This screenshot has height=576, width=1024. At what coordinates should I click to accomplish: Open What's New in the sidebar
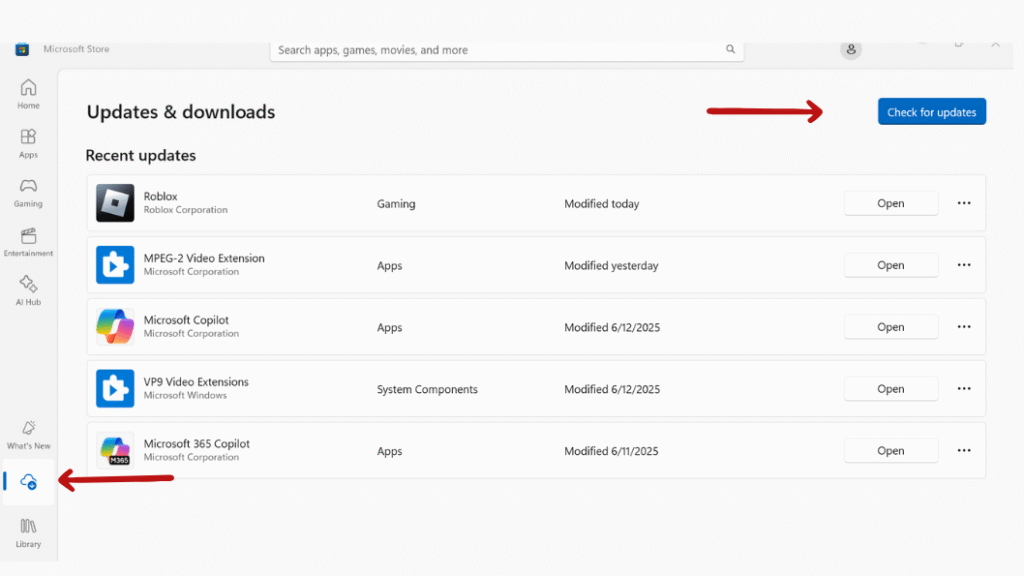click(28, 435)
